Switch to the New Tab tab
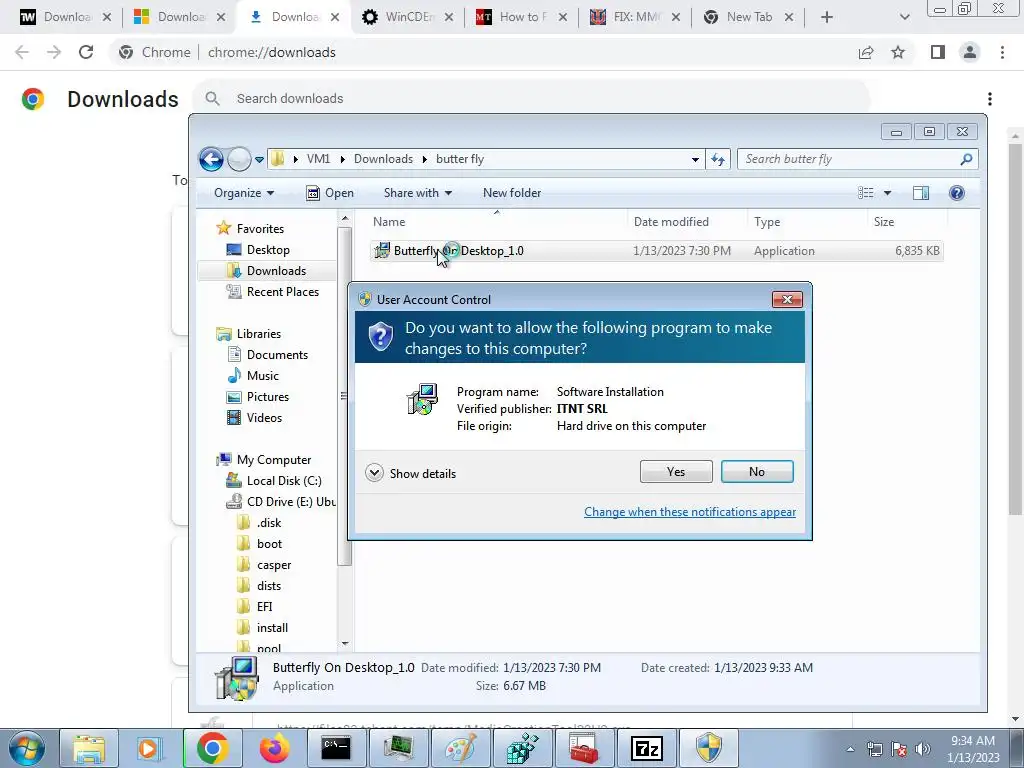Image resolution: width=1024 pixels, height=768 pixels. 748,17
